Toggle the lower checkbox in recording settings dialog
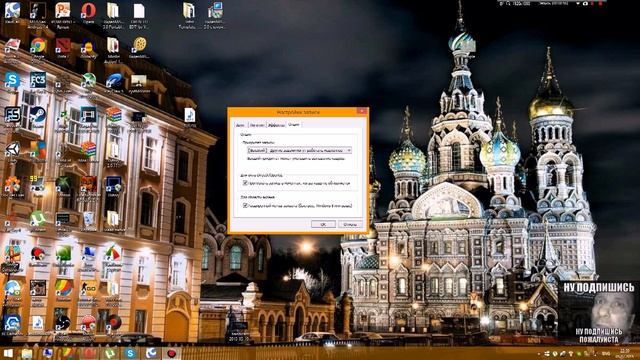 245,205
